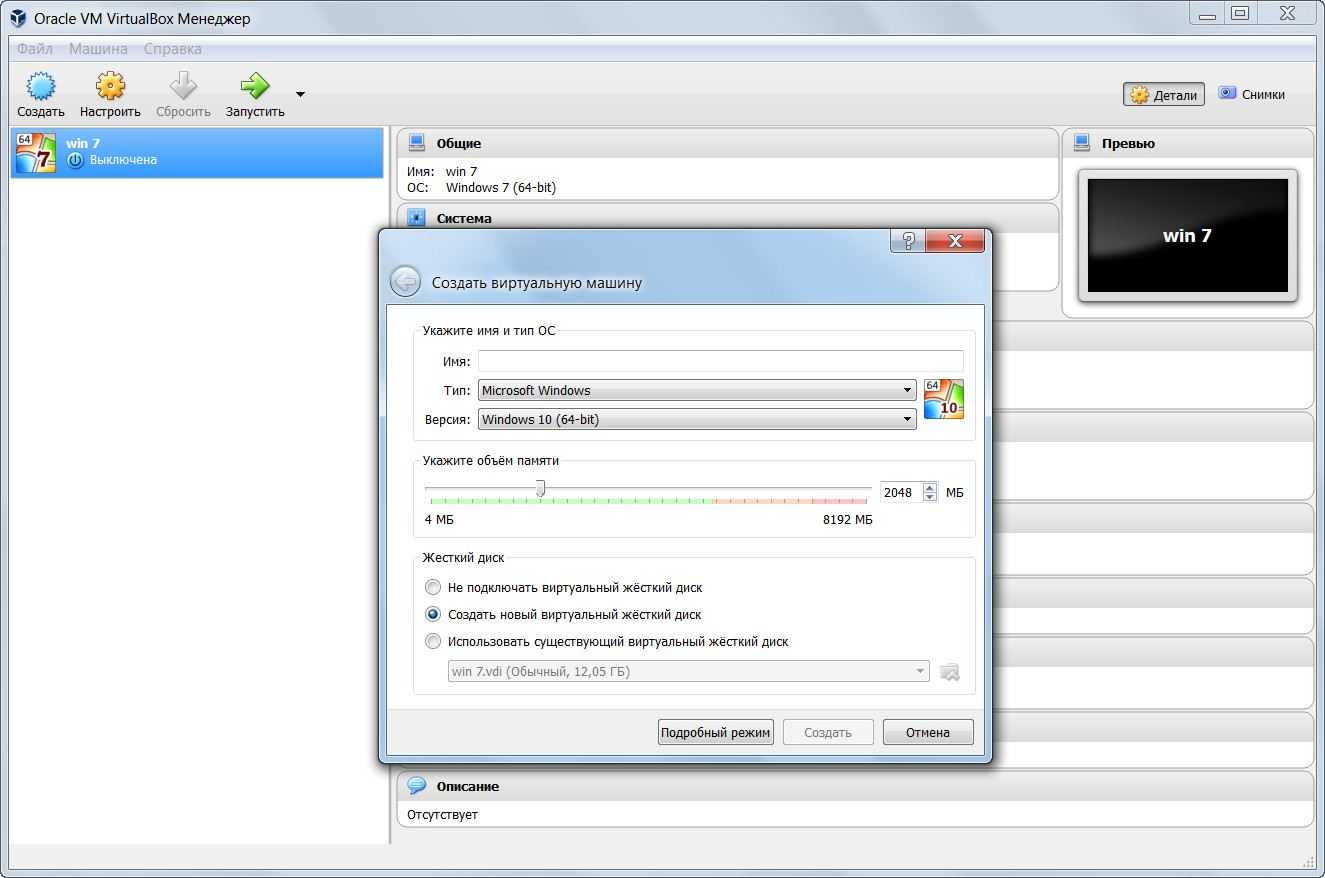Click the dialog help question mark button
This screenshot has height=878, width=1325.
coord(908,240)
